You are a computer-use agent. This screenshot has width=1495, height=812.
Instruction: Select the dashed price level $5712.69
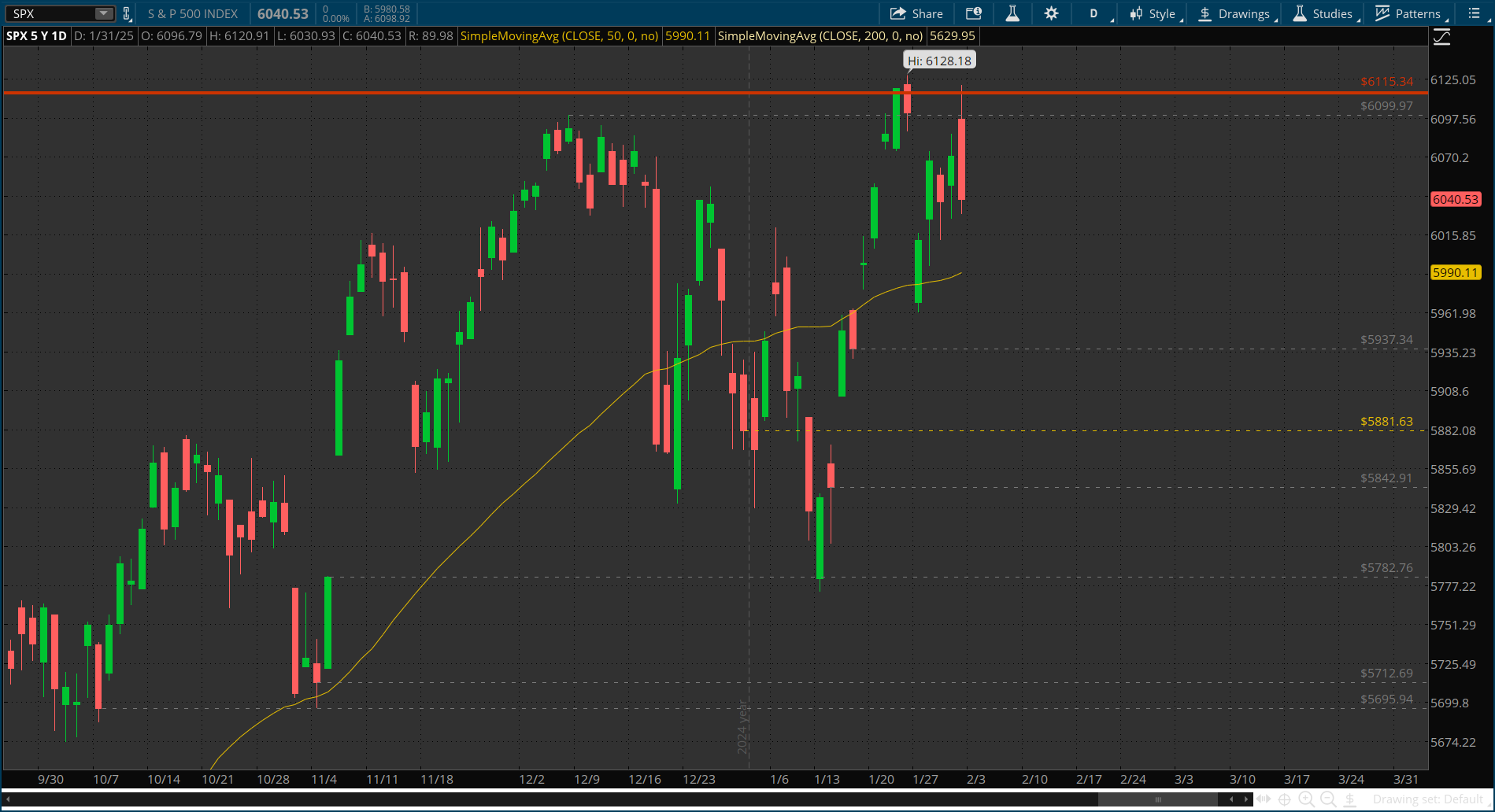(1386, 674)
